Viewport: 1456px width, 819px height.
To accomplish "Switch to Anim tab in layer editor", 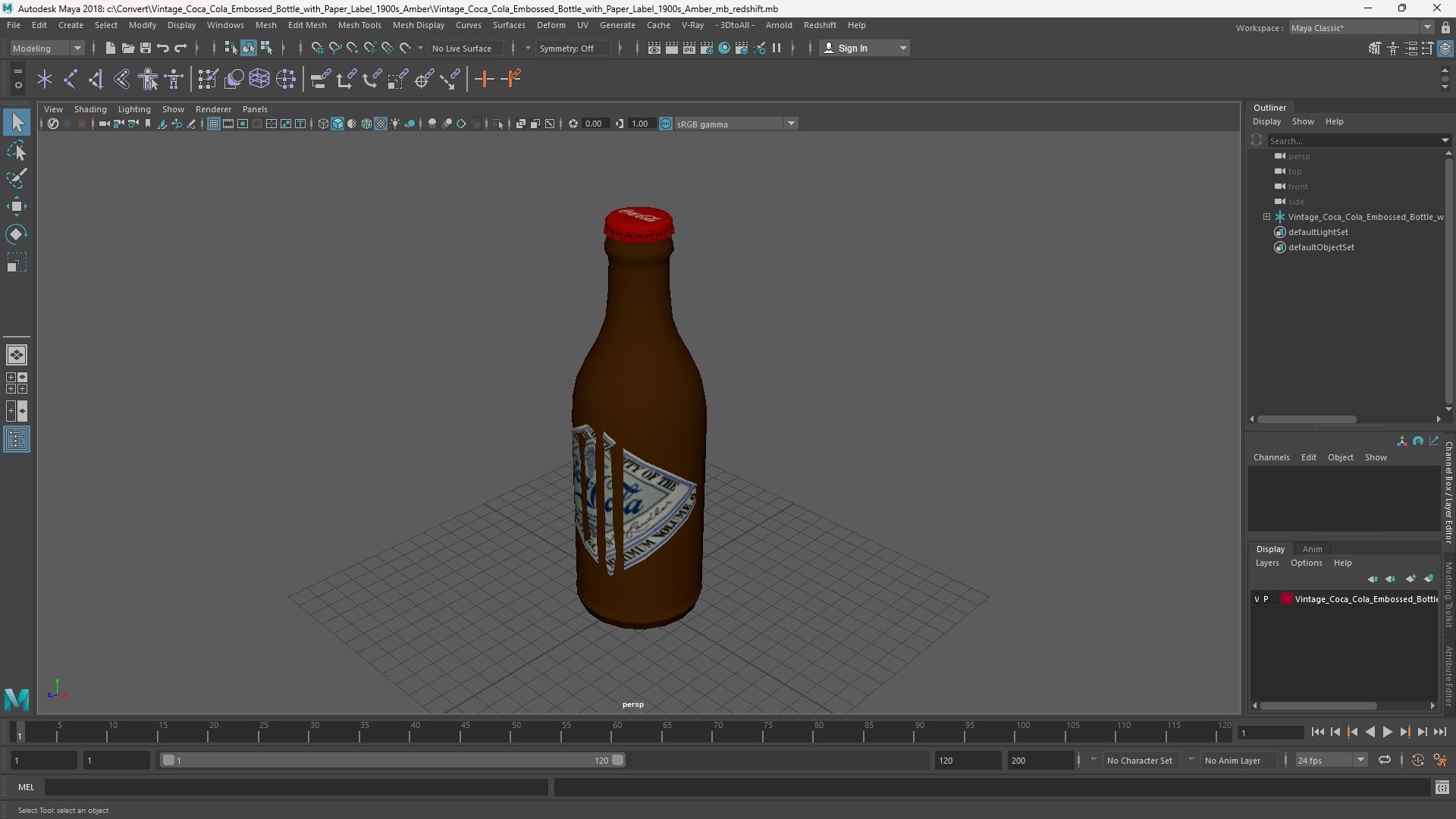I will [1312, 549].
